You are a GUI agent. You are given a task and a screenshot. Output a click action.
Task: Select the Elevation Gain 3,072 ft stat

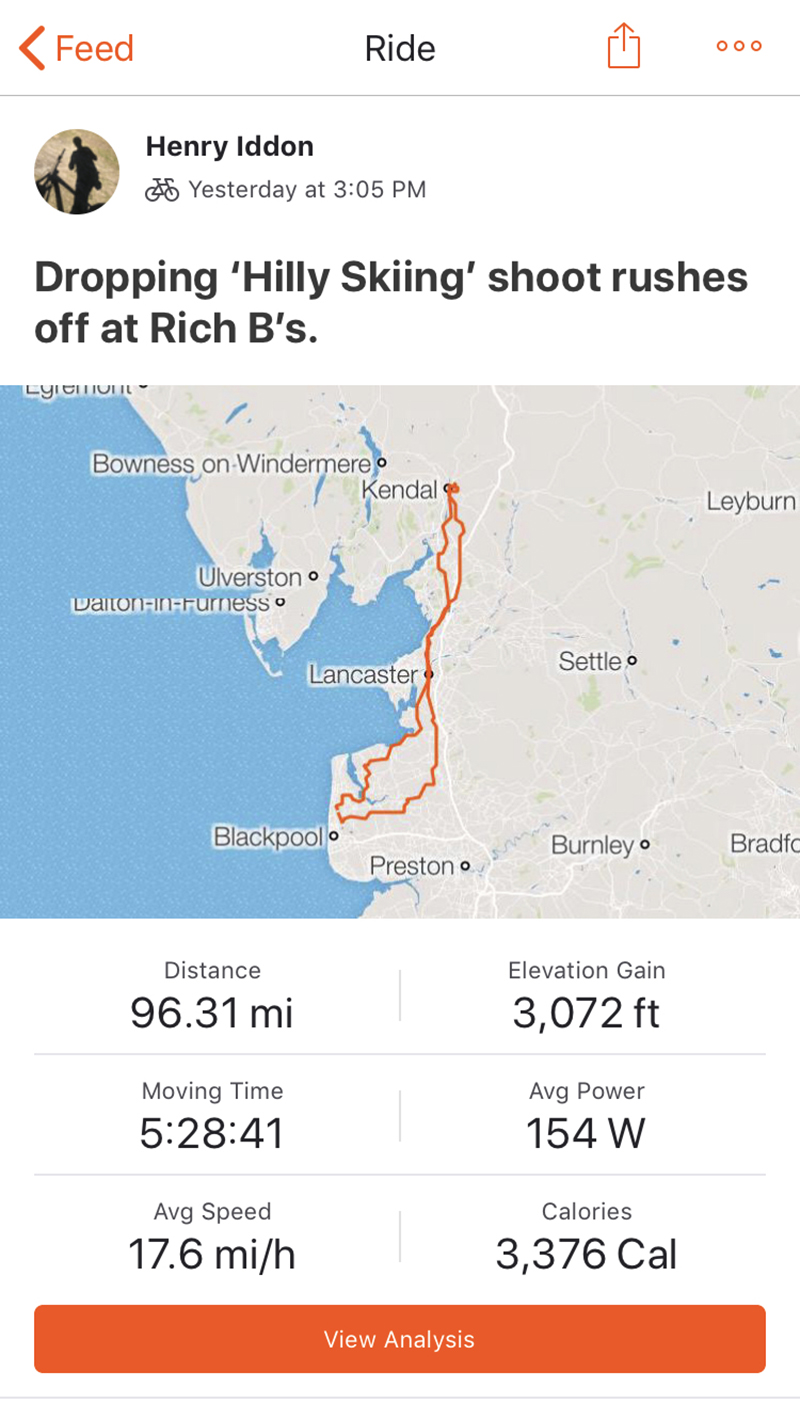586,994
